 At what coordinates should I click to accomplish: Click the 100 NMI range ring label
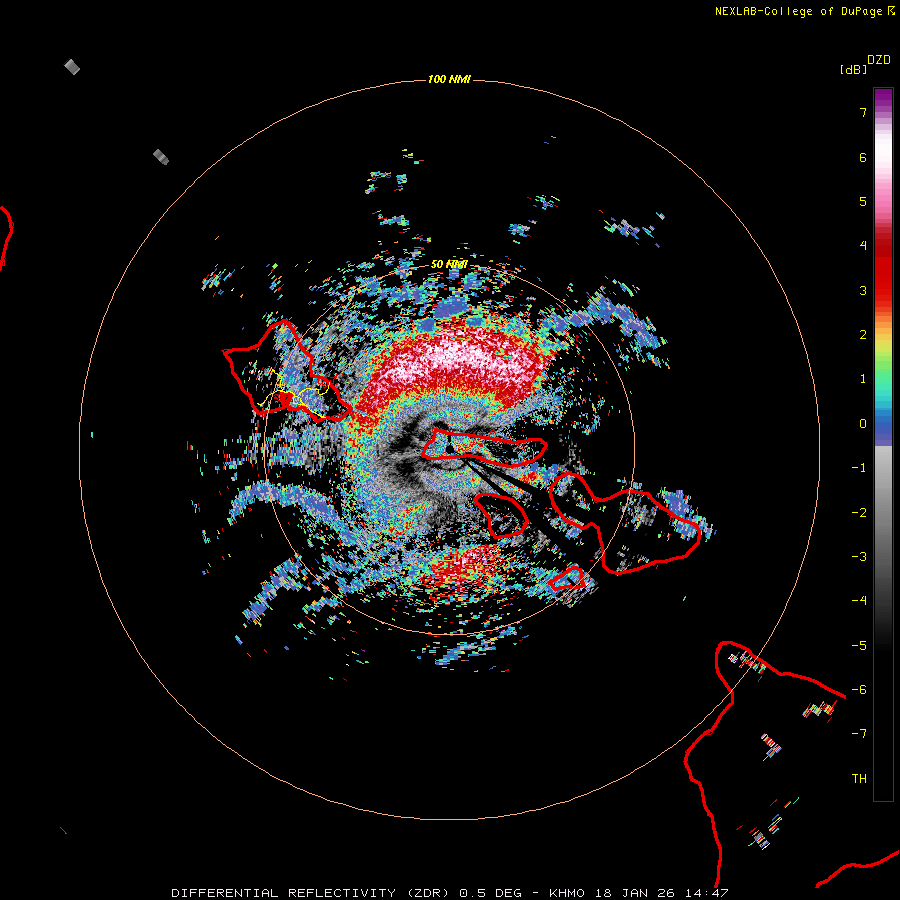(449, 79)
